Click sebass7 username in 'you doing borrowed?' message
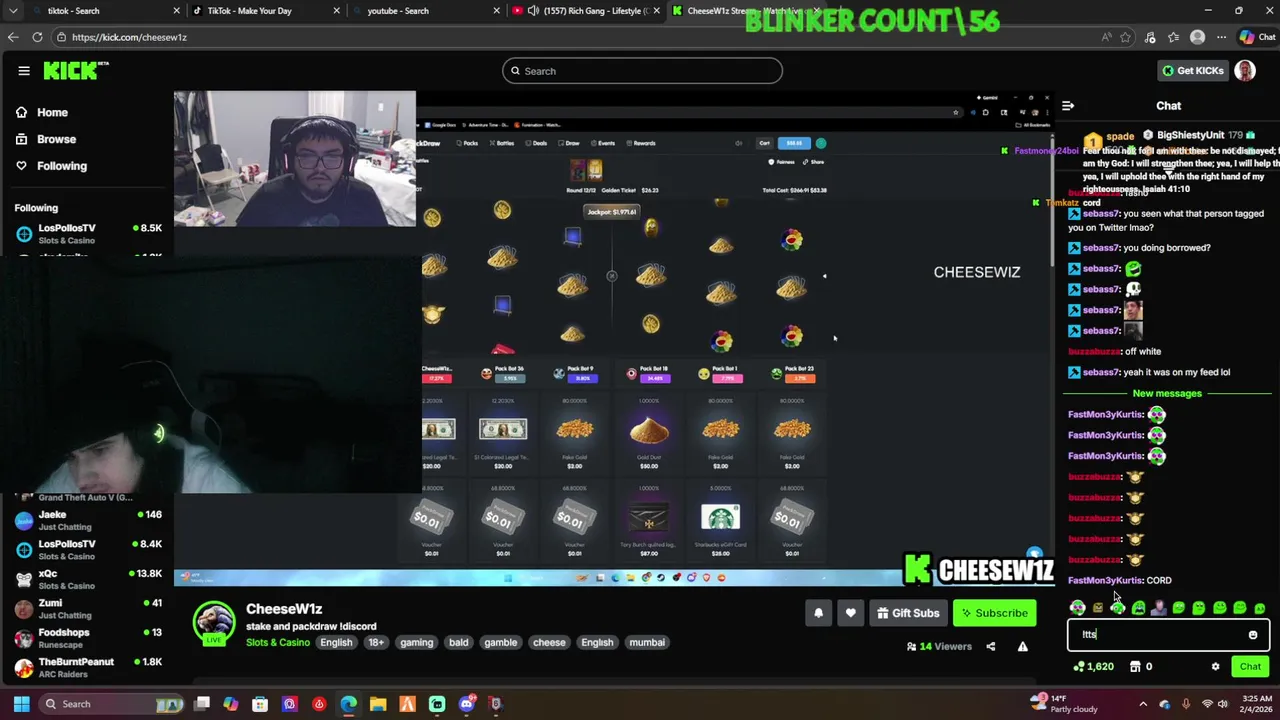 (1100, 248)
